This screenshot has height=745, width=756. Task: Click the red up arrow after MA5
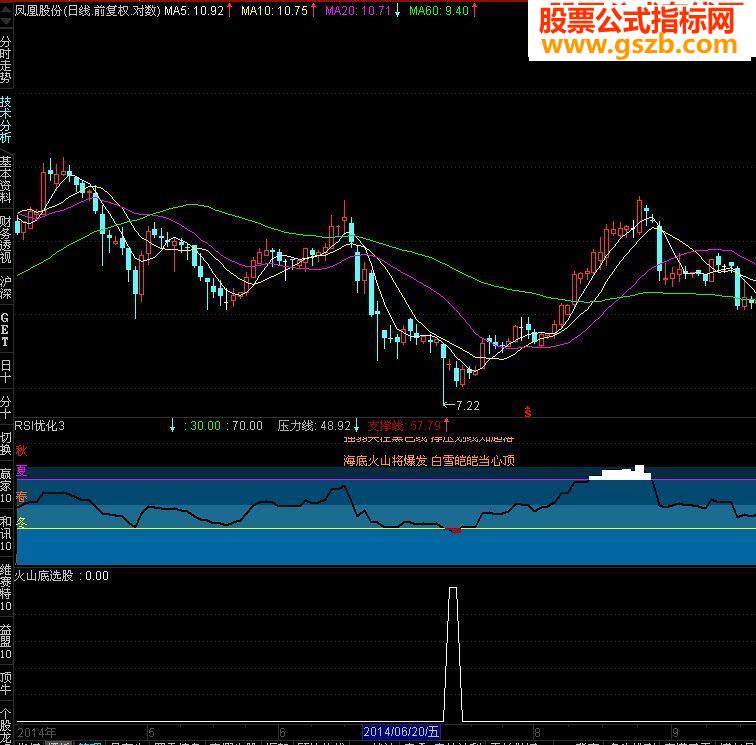coord(230,10)
